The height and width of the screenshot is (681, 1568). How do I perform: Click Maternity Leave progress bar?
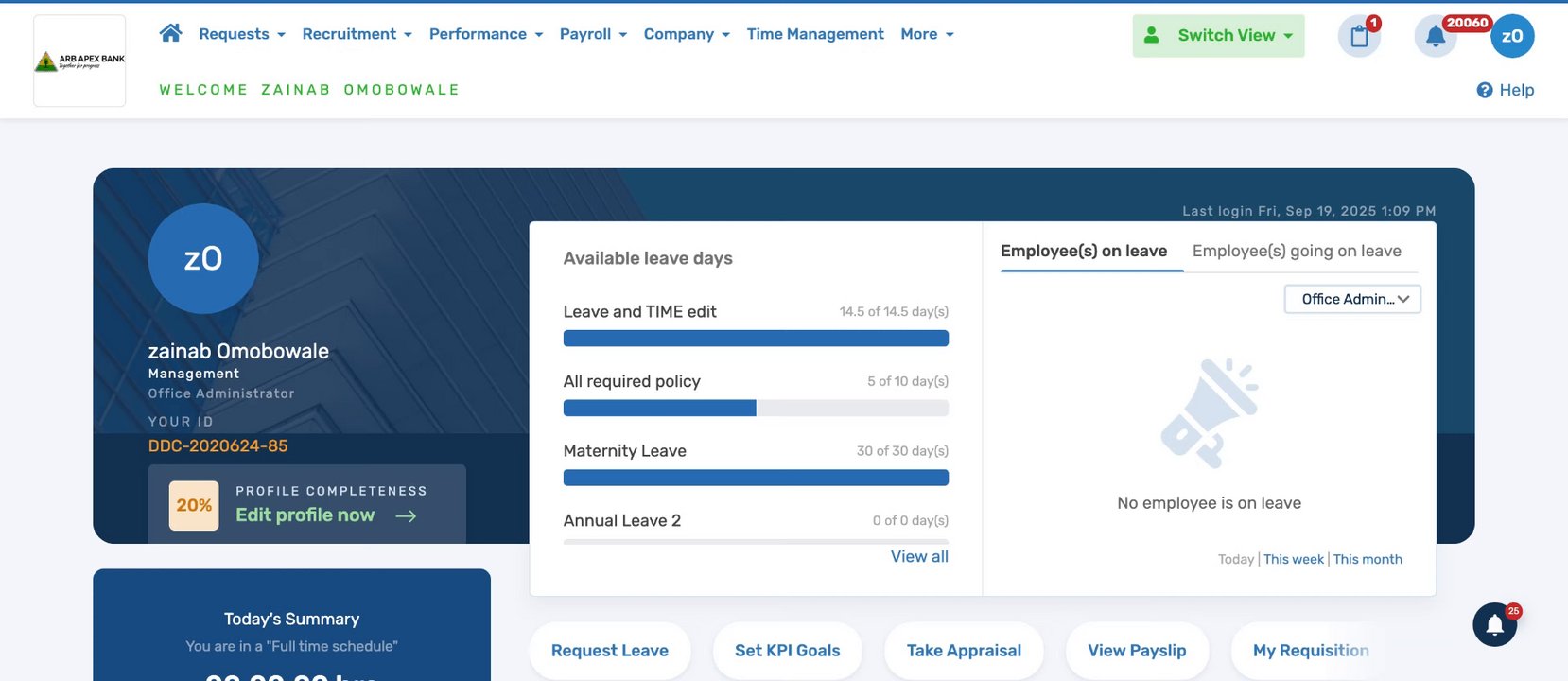point(756,478)
